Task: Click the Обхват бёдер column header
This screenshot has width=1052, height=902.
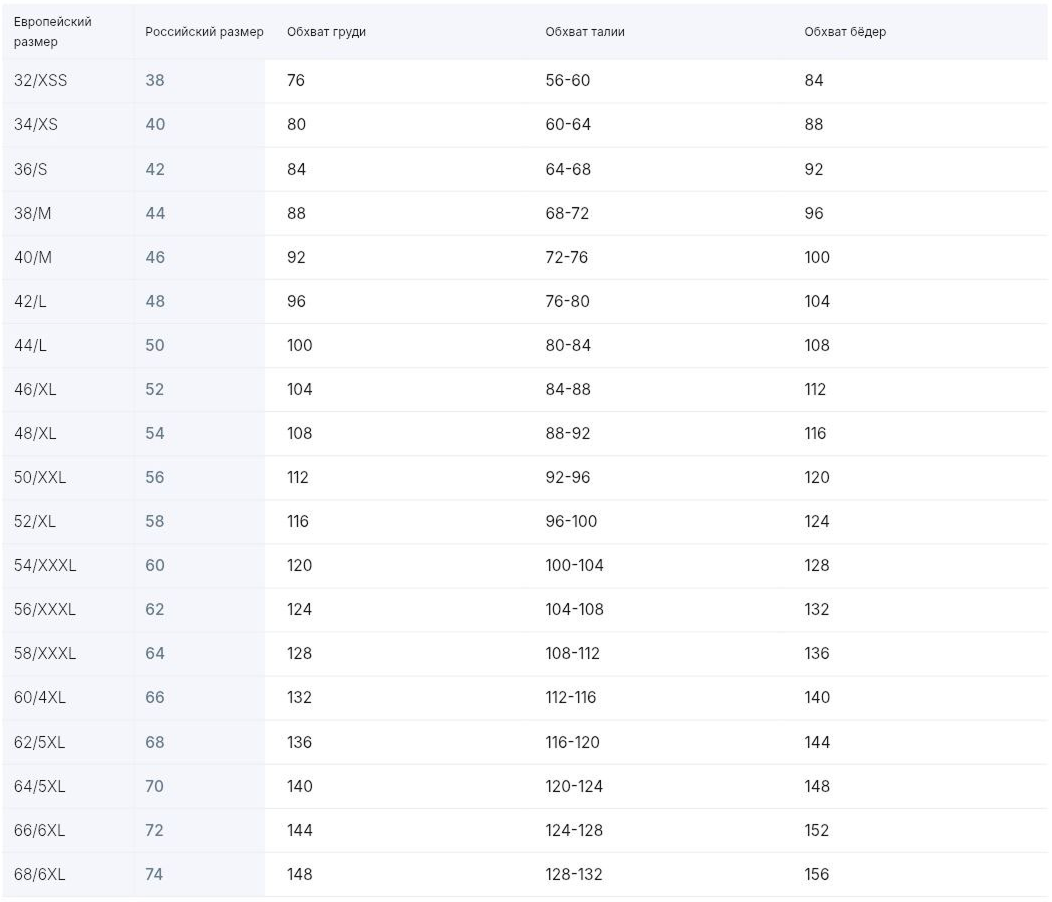Action: click(x=845, y=32)
